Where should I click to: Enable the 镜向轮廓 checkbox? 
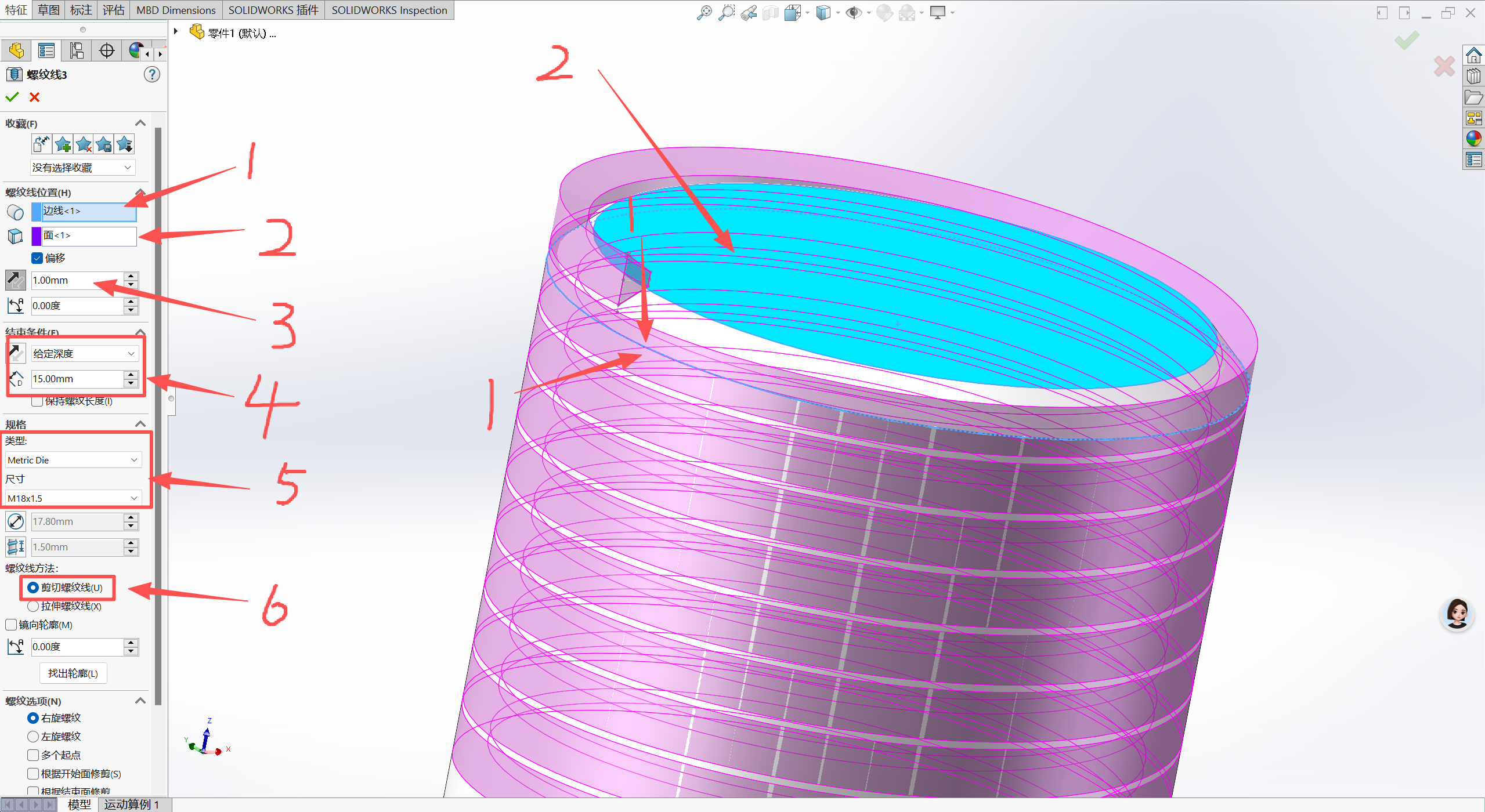(11, 625)
